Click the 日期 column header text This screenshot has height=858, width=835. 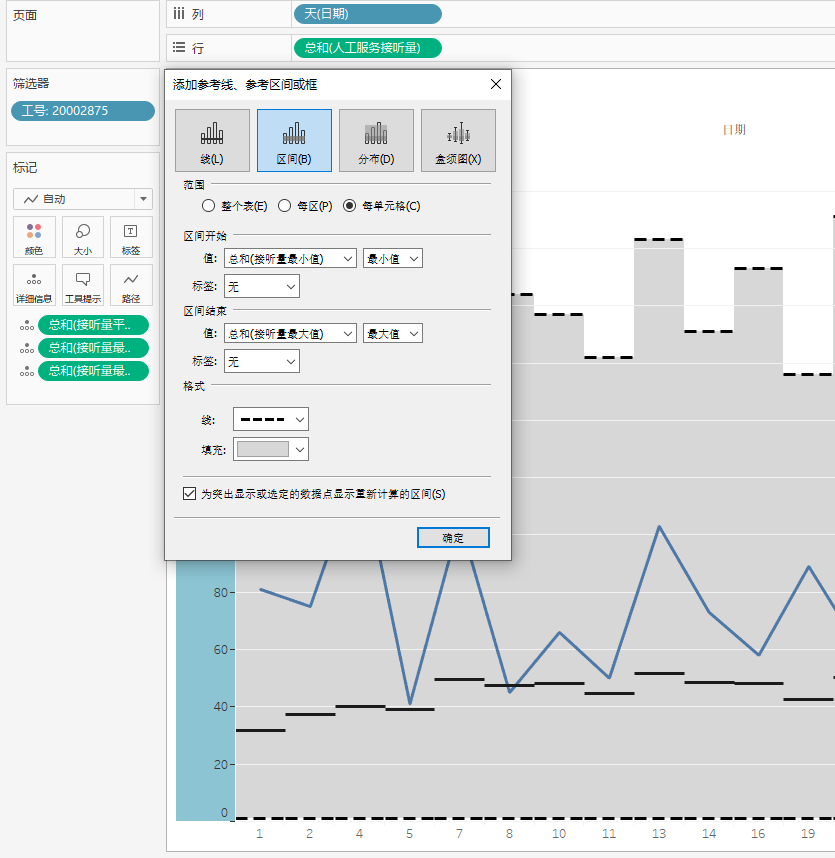(x=734, y=130)
